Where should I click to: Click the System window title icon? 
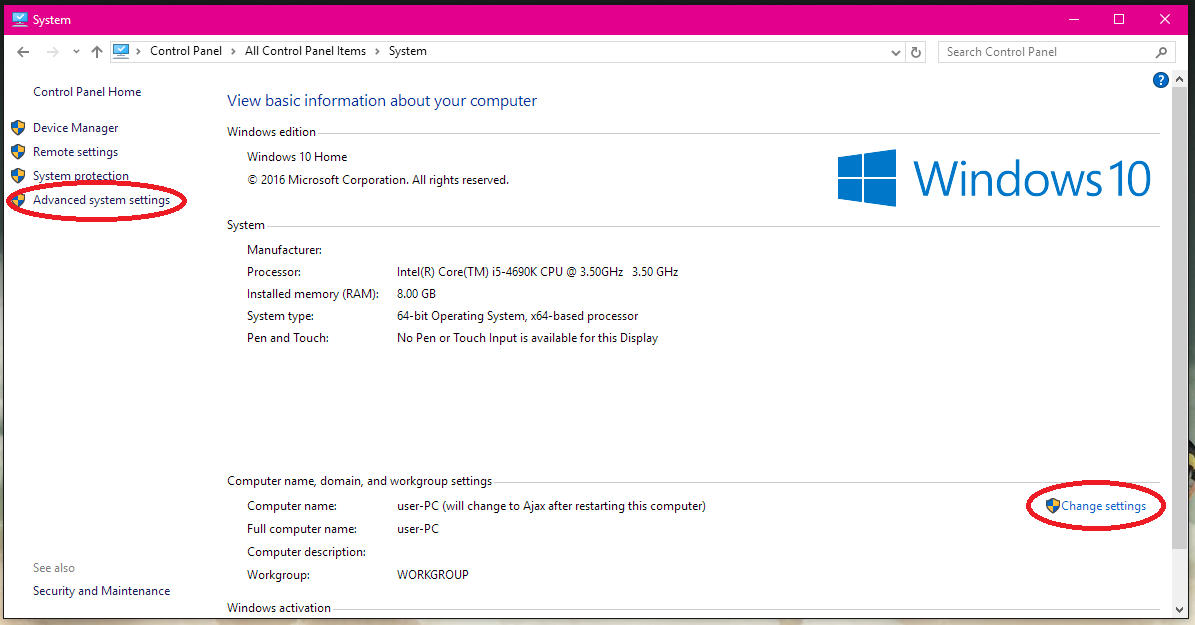coord(20,19)
